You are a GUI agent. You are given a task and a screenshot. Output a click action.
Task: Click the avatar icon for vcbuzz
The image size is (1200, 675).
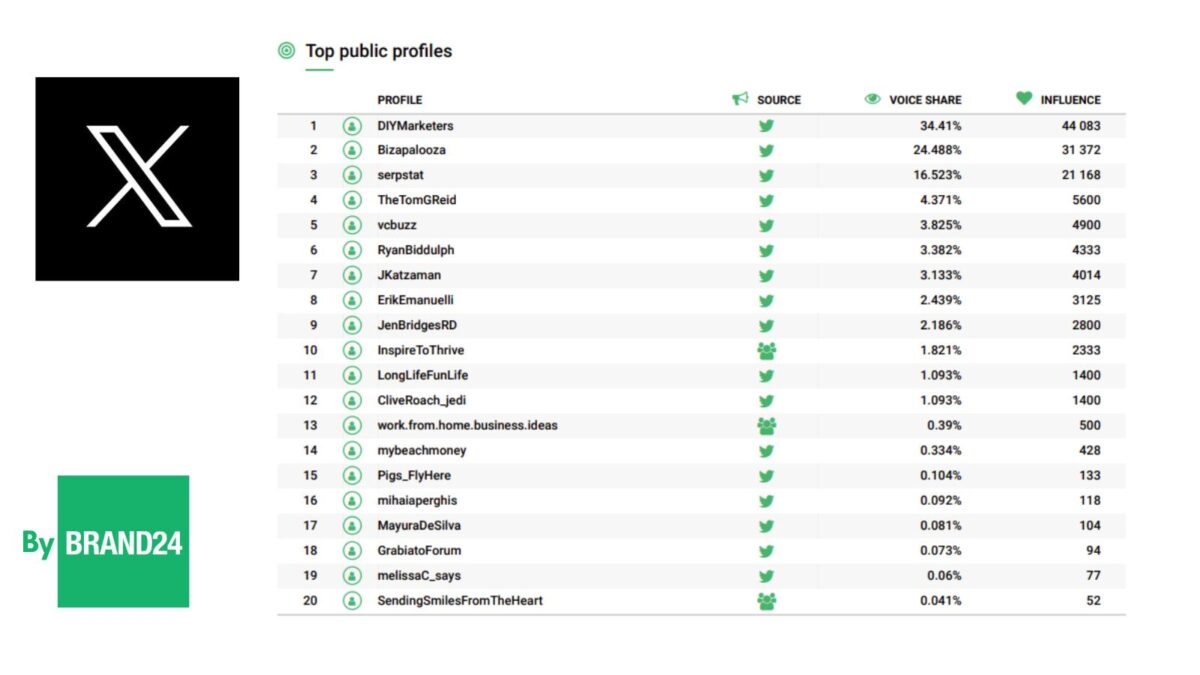click(x=352, y=225)
